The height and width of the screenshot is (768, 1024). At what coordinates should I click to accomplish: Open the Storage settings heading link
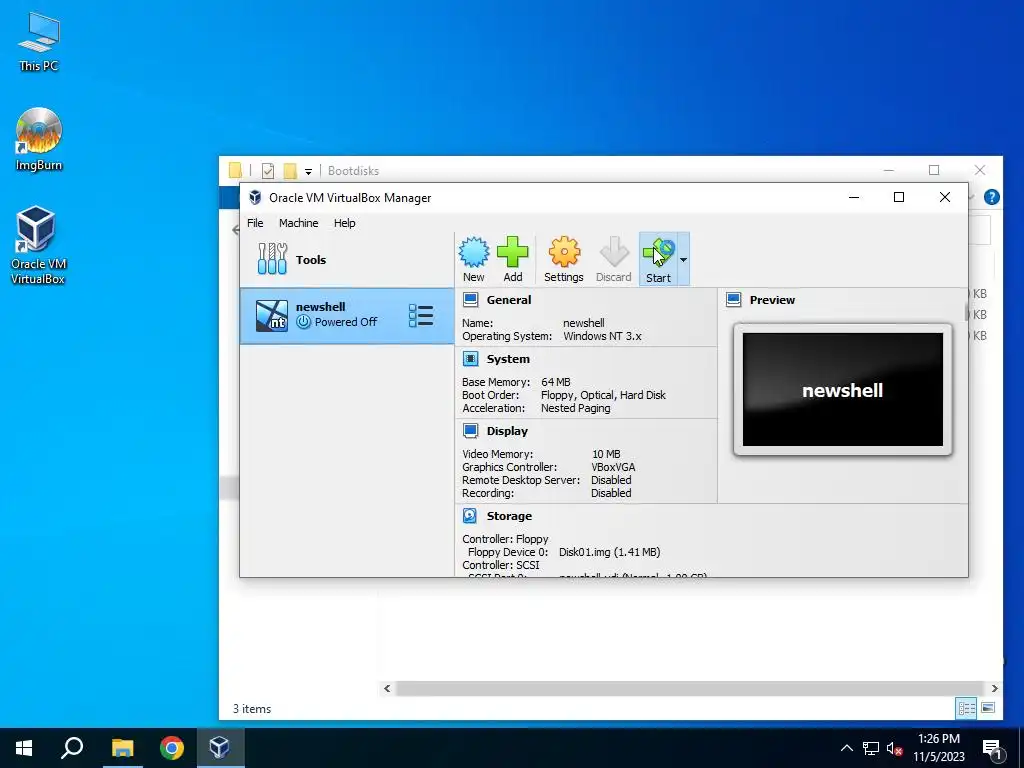(x=509, y=516)
